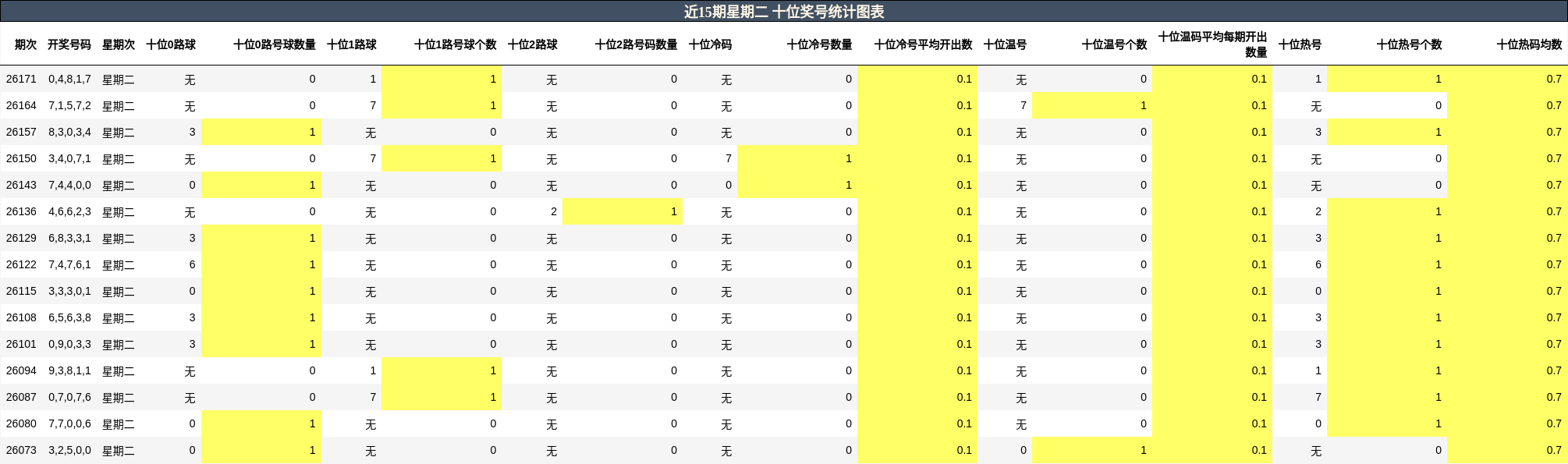
Task: Select highlighted 十位温号个数 cell in row 26073
Action: pos(1092,450)
